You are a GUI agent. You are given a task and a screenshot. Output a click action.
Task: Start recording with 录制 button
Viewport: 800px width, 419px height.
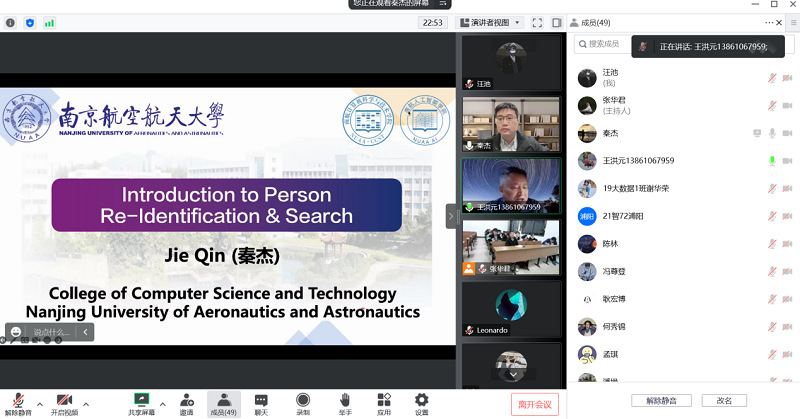click(303, 404)
